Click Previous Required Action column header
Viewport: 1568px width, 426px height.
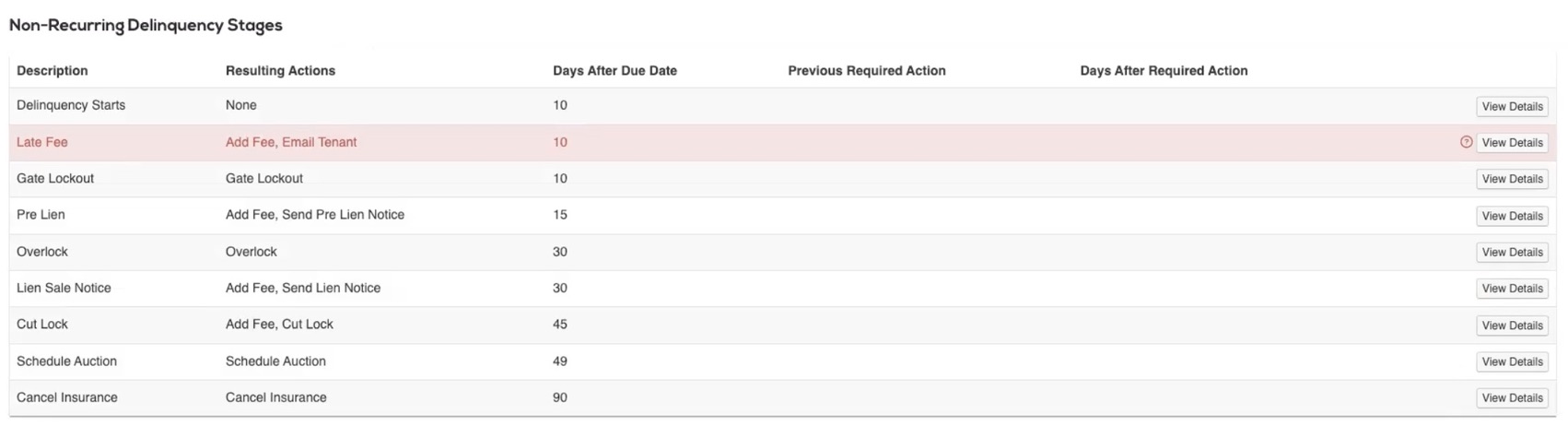click(866, 71)
